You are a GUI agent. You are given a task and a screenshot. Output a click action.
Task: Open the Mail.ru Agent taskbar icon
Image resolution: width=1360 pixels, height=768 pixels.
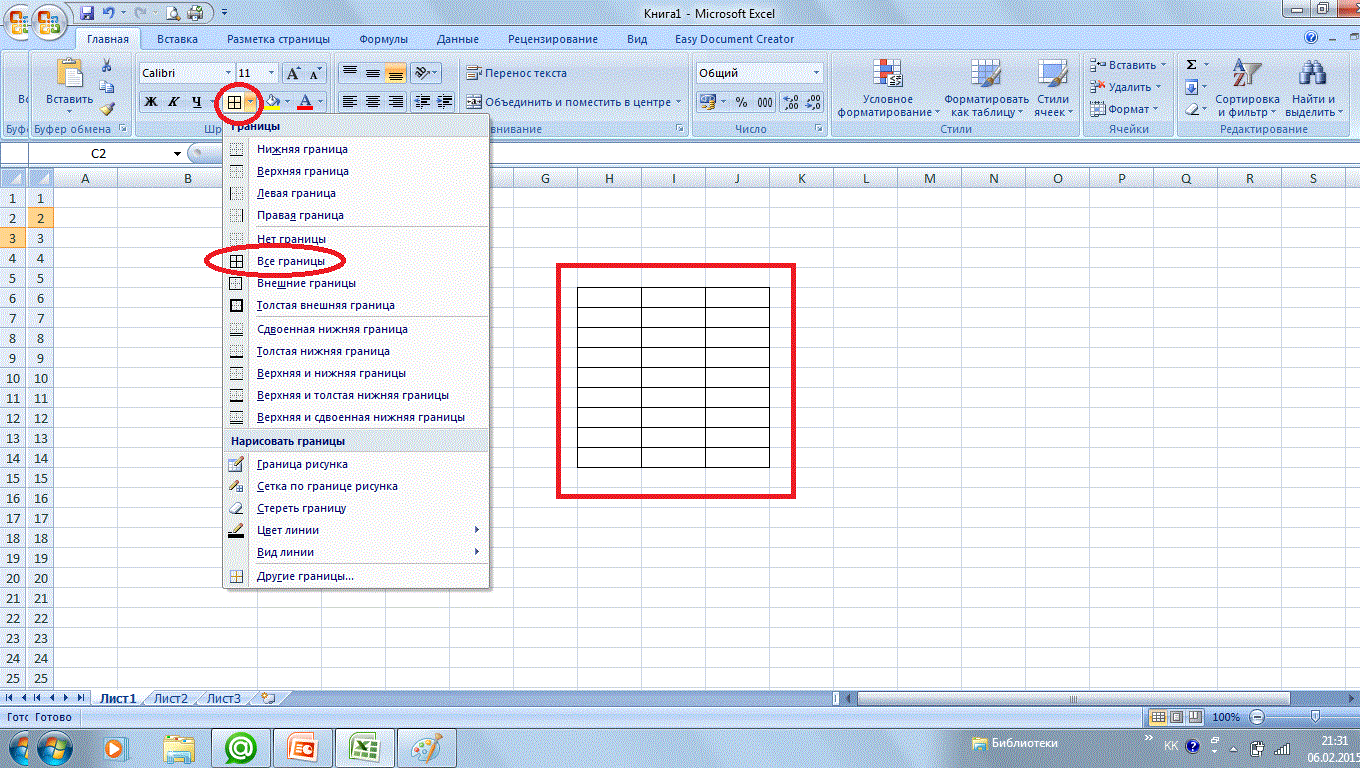[x=241, y=747]
